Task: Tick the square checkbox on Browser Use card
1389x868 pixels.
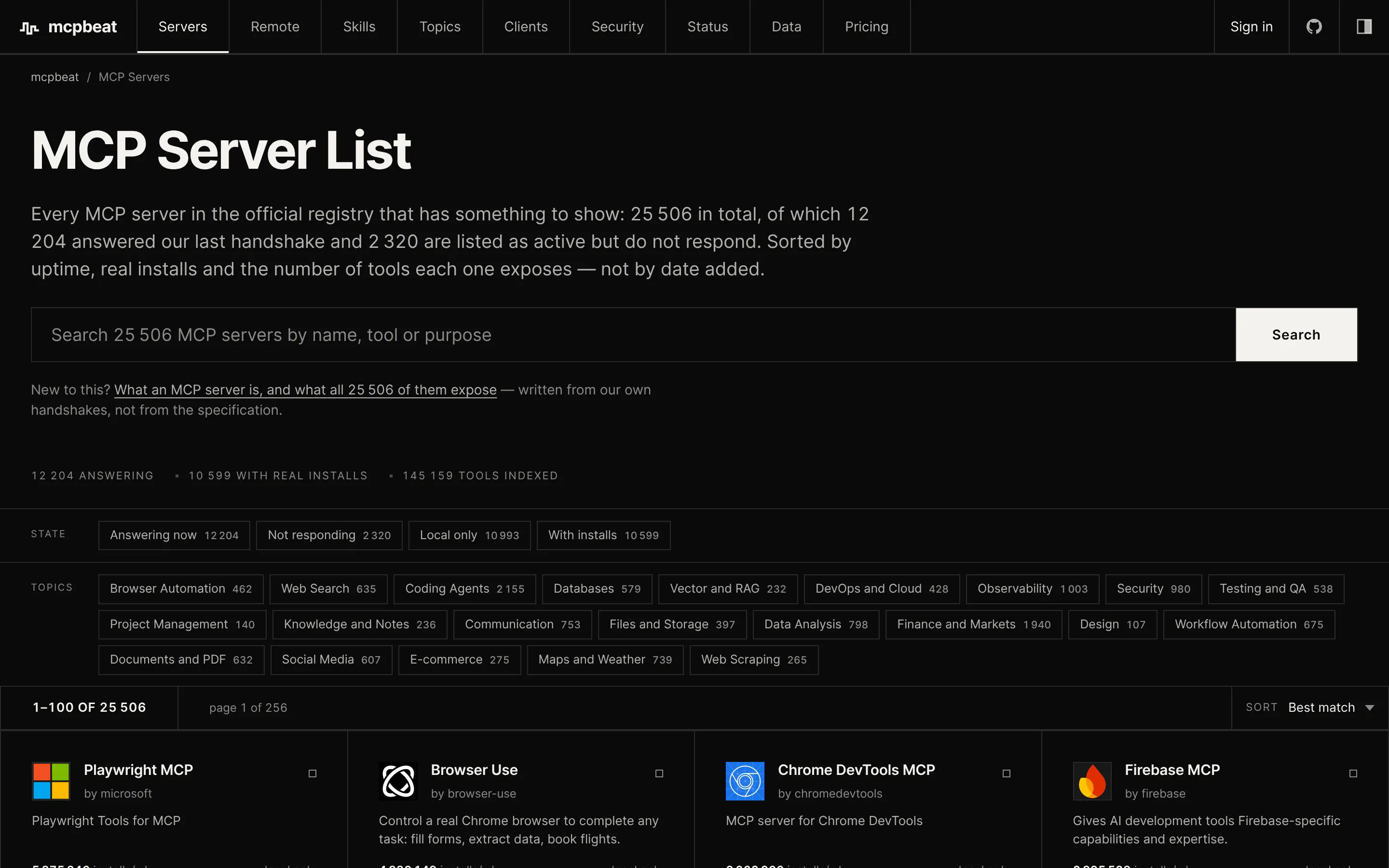Action: (x=659, y=773)
